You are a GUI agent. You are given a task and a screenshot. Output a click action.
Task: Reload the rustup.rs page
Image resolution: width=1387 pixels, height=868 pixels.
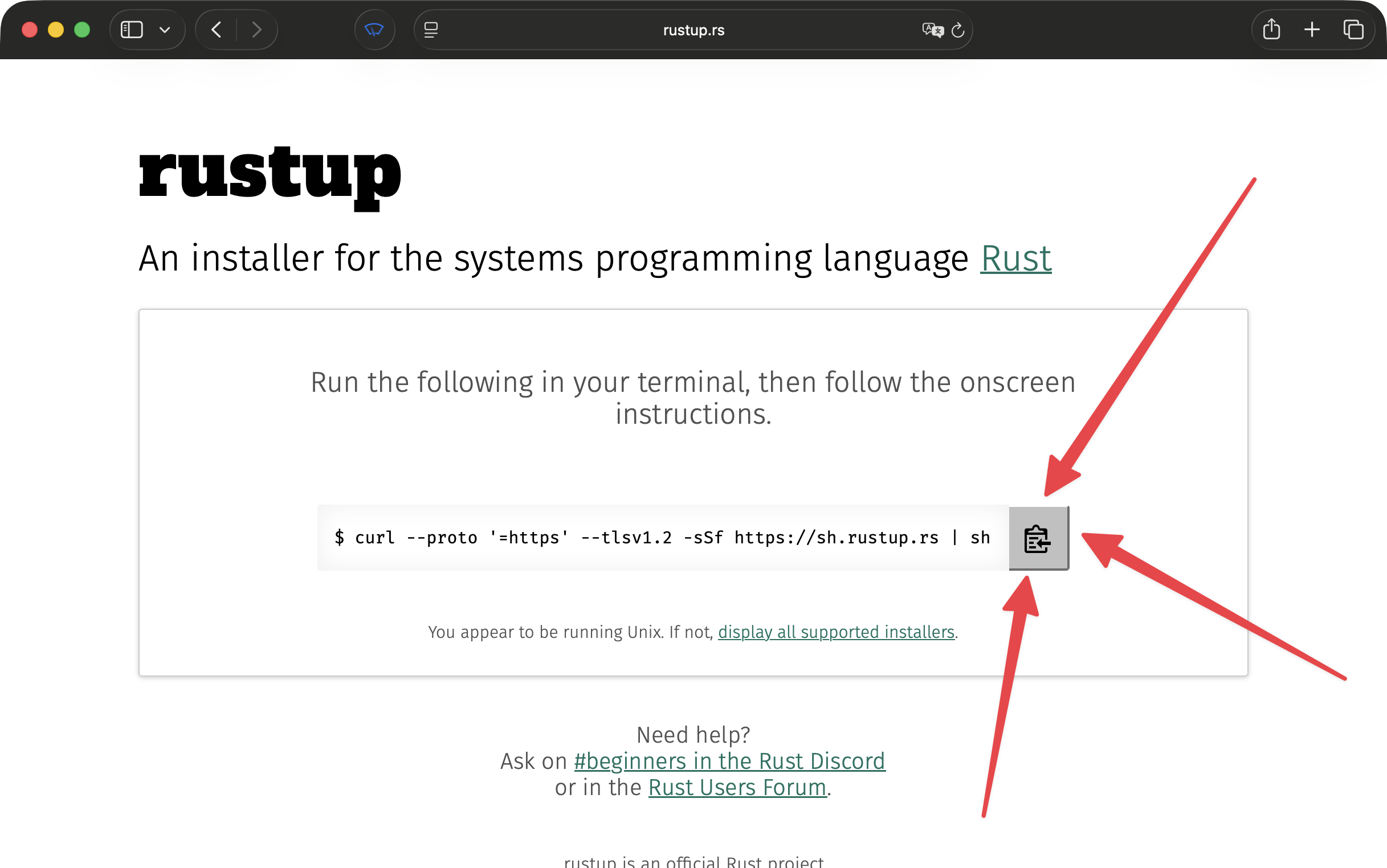(x=957, y=30)
